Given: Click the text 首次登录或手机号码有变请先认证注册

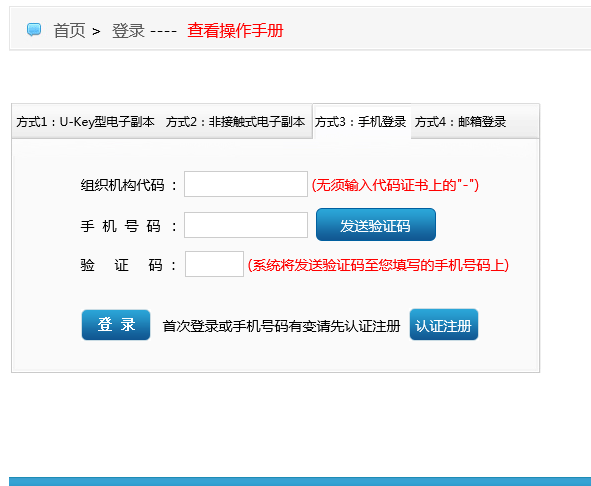Looking at the screenshot, I should (x=281, y=326).
